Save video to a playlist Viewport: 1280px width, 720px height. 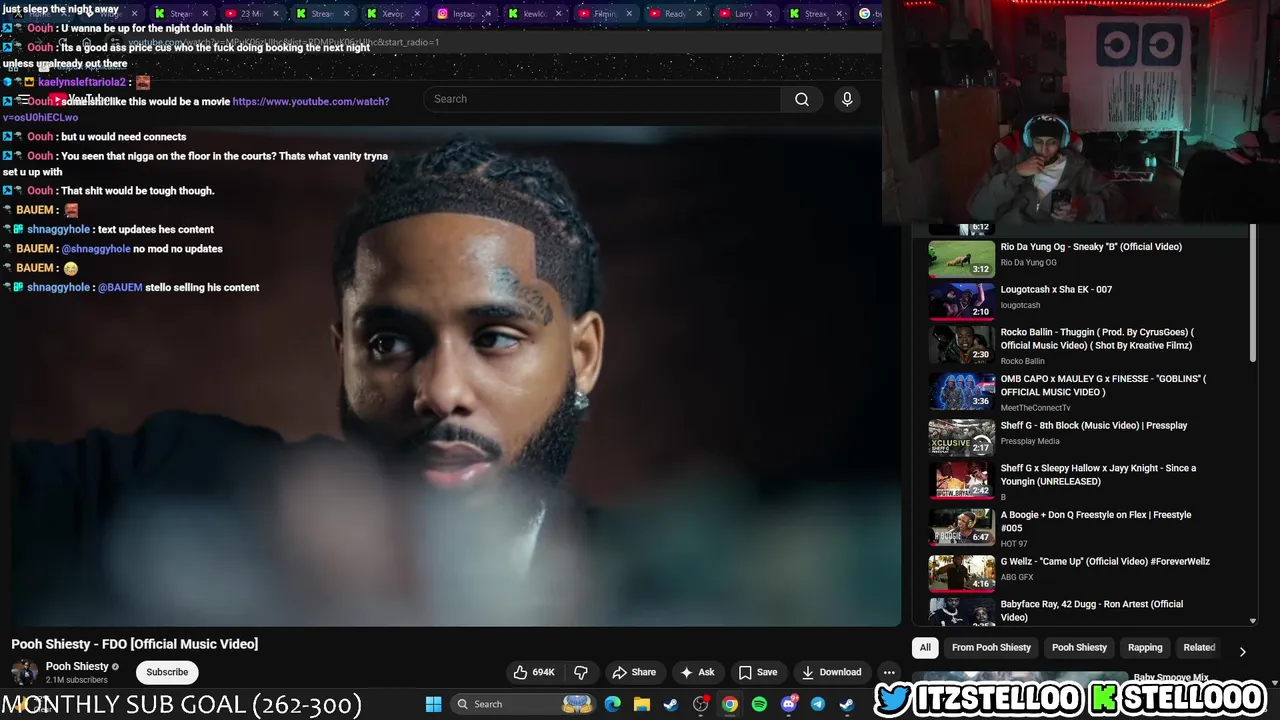[757, 672]
